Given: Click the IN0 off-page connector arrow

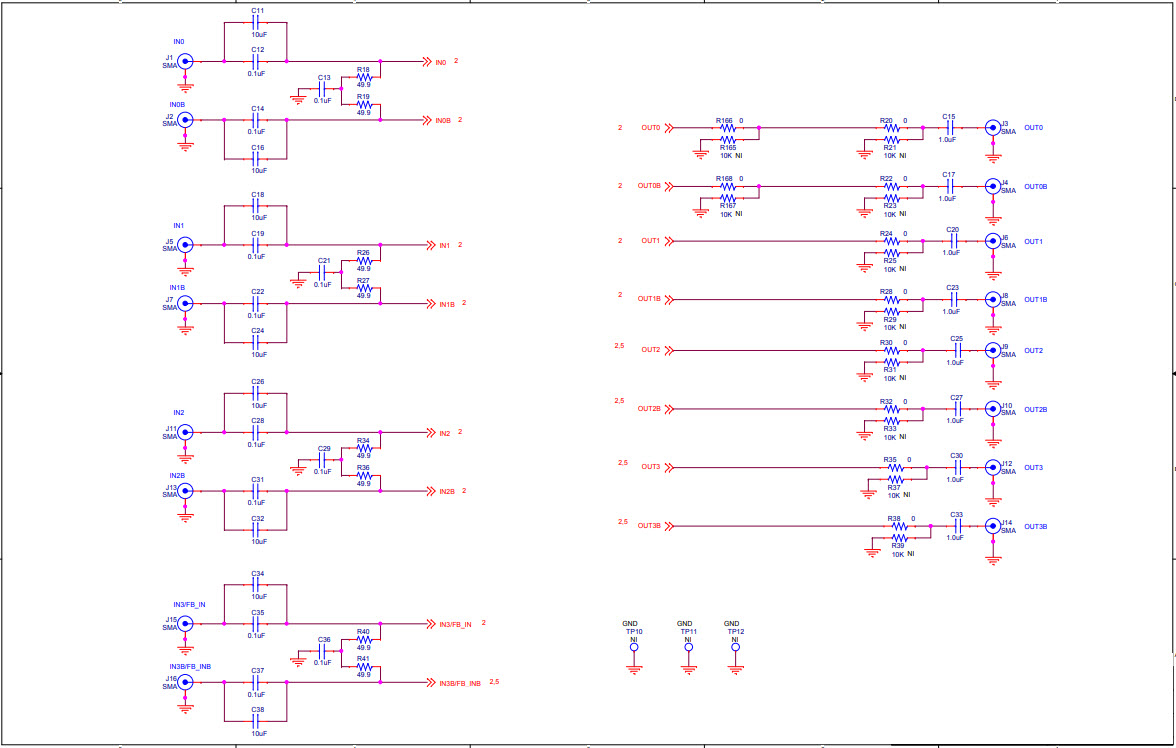Looking at the screenshot, I should click(428, 60).
